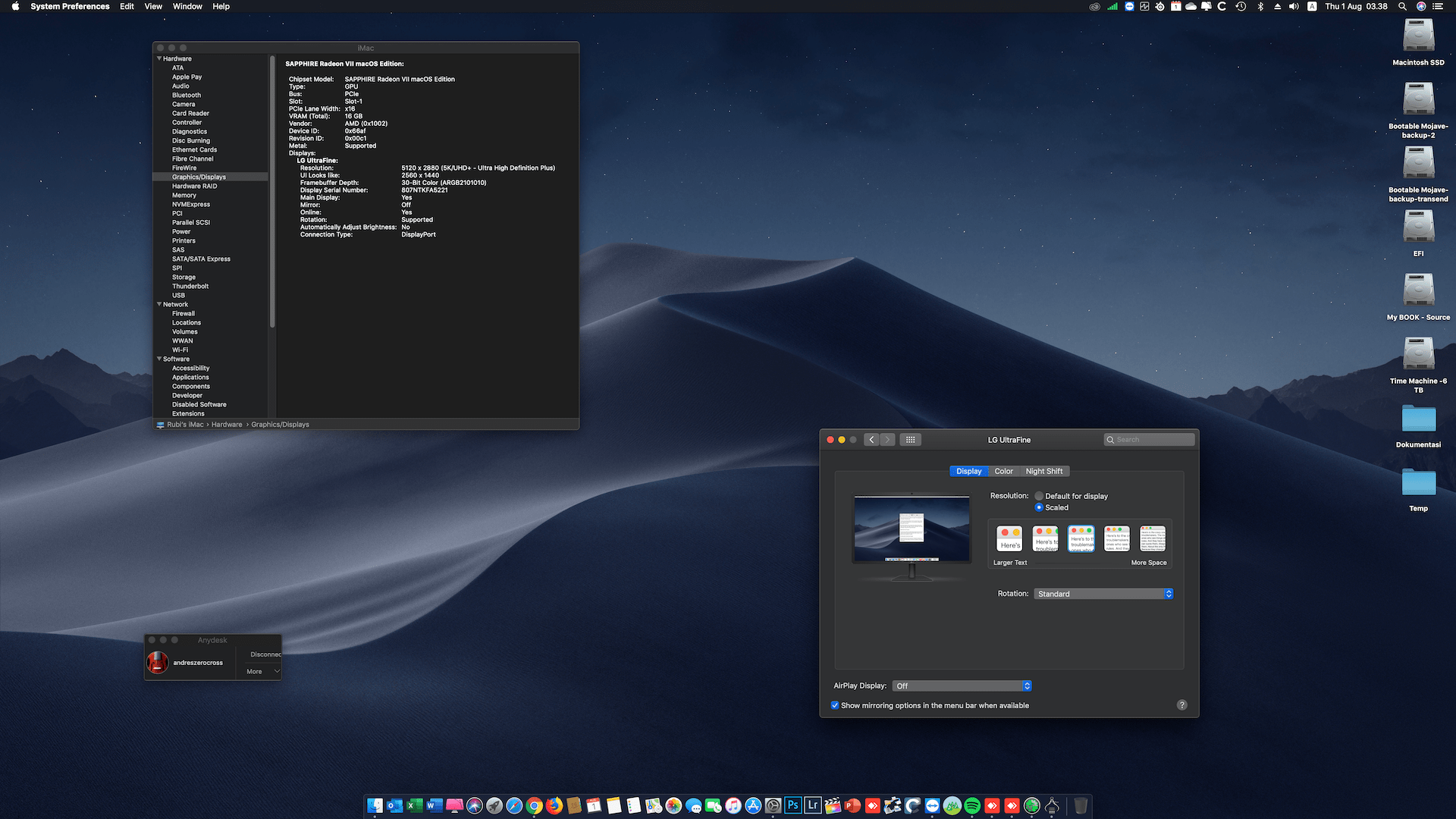
Task: Open the Apple menu
Action: pyautogui.click(x=15, y=6)
